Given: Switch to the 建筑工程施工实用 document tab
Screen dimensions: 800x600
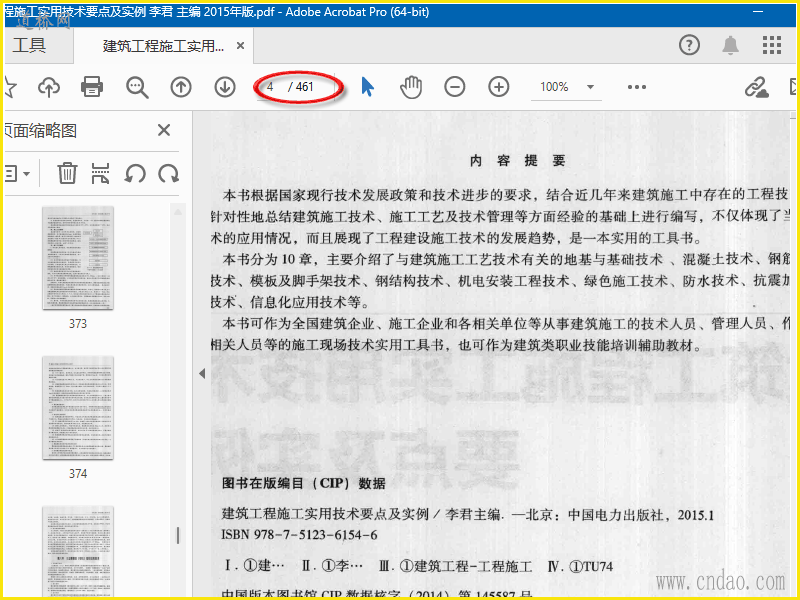Looking at the screenshot, I should (x=163, y=46).
